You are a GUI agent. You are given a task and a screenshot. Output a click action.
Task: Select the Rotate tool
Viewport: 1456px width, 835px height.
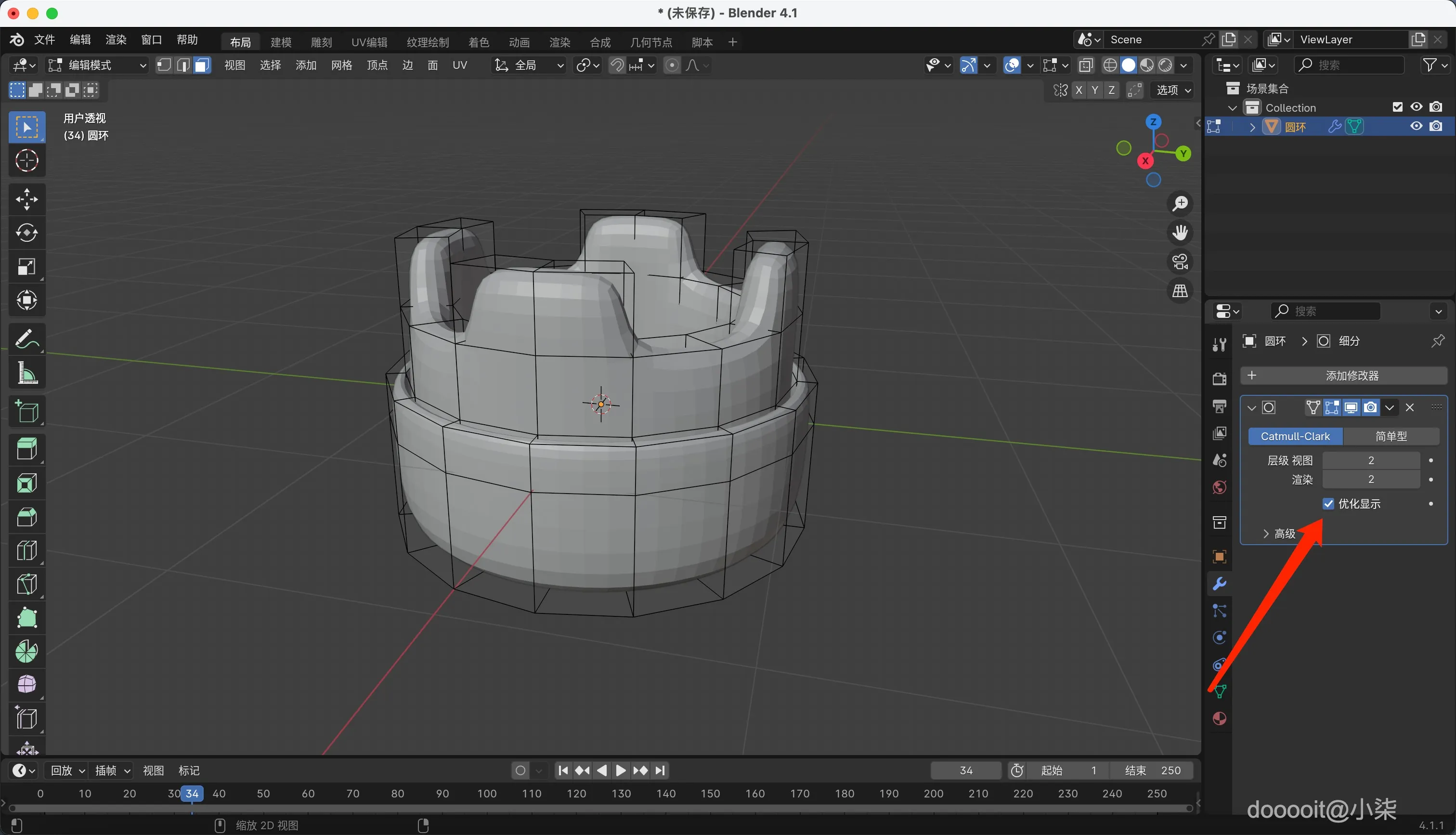pos(26,233)
